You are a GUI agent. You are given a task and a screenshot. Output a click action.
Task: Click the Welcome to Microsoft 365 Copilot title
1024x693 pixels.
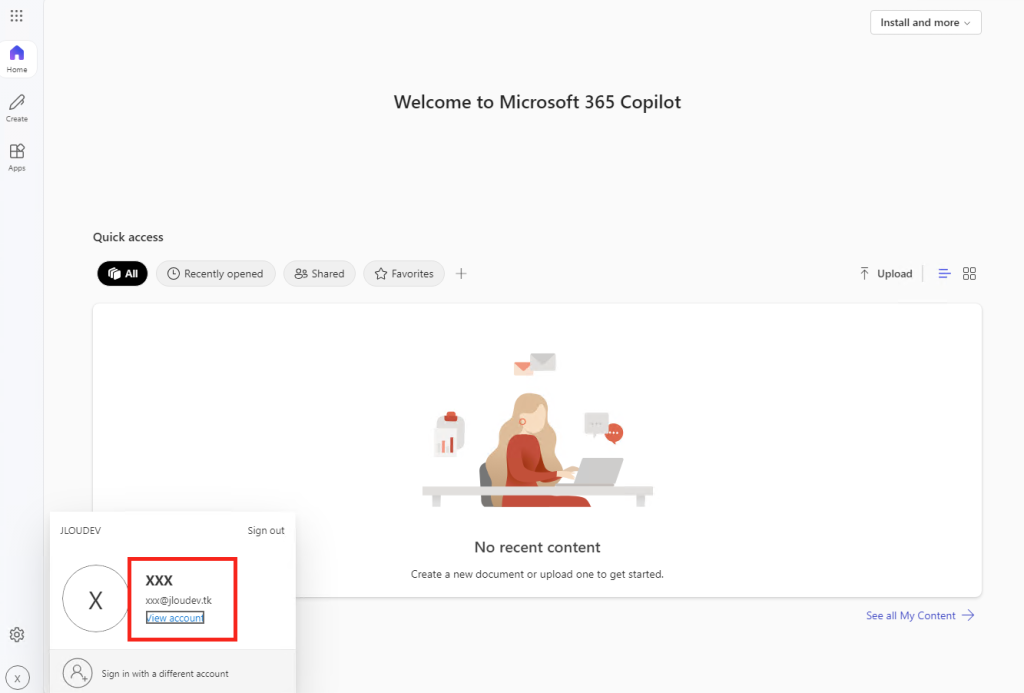click(537, 103)
